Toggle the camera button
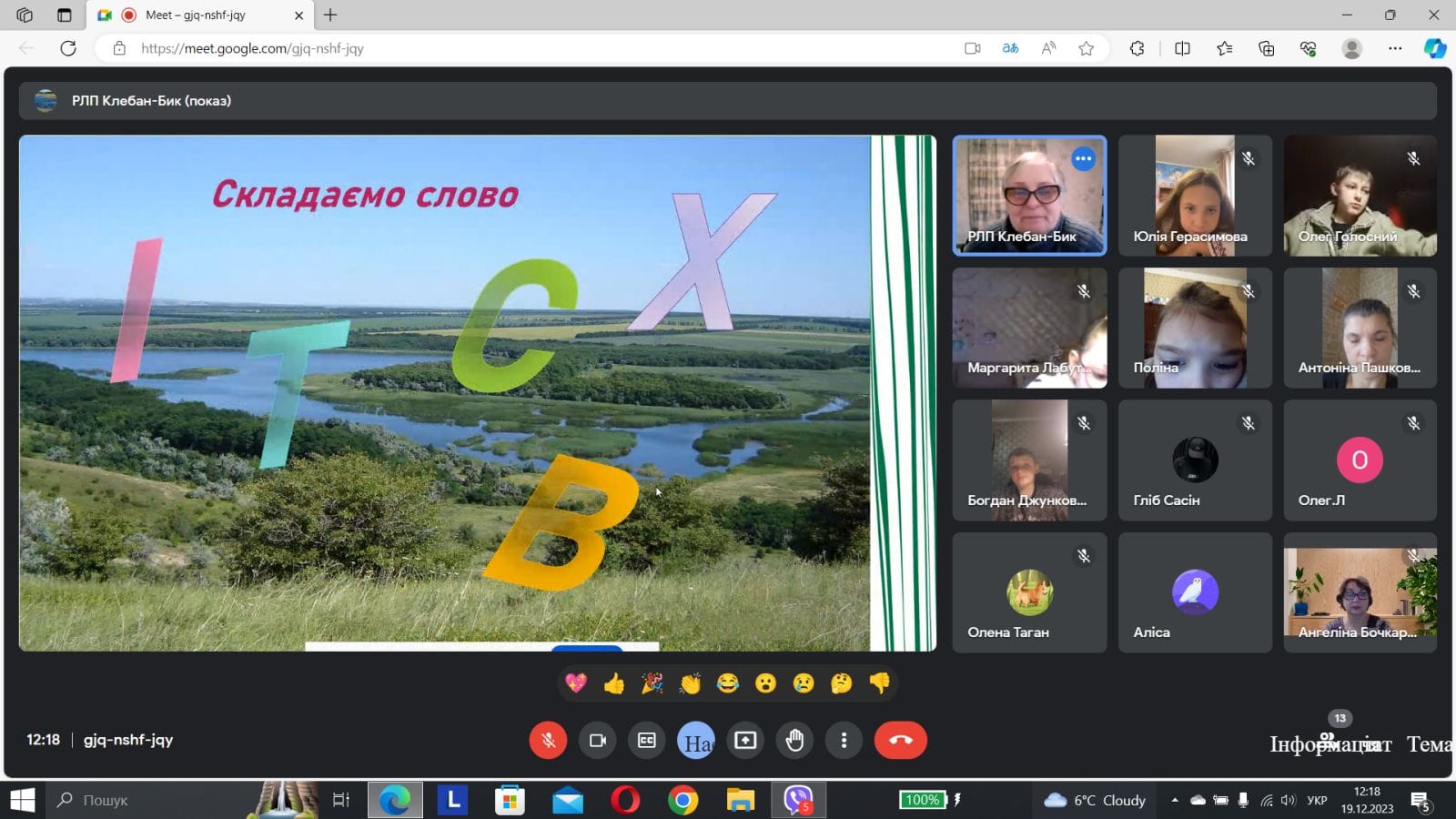1456x819 pixels. (x=598, y=740)
